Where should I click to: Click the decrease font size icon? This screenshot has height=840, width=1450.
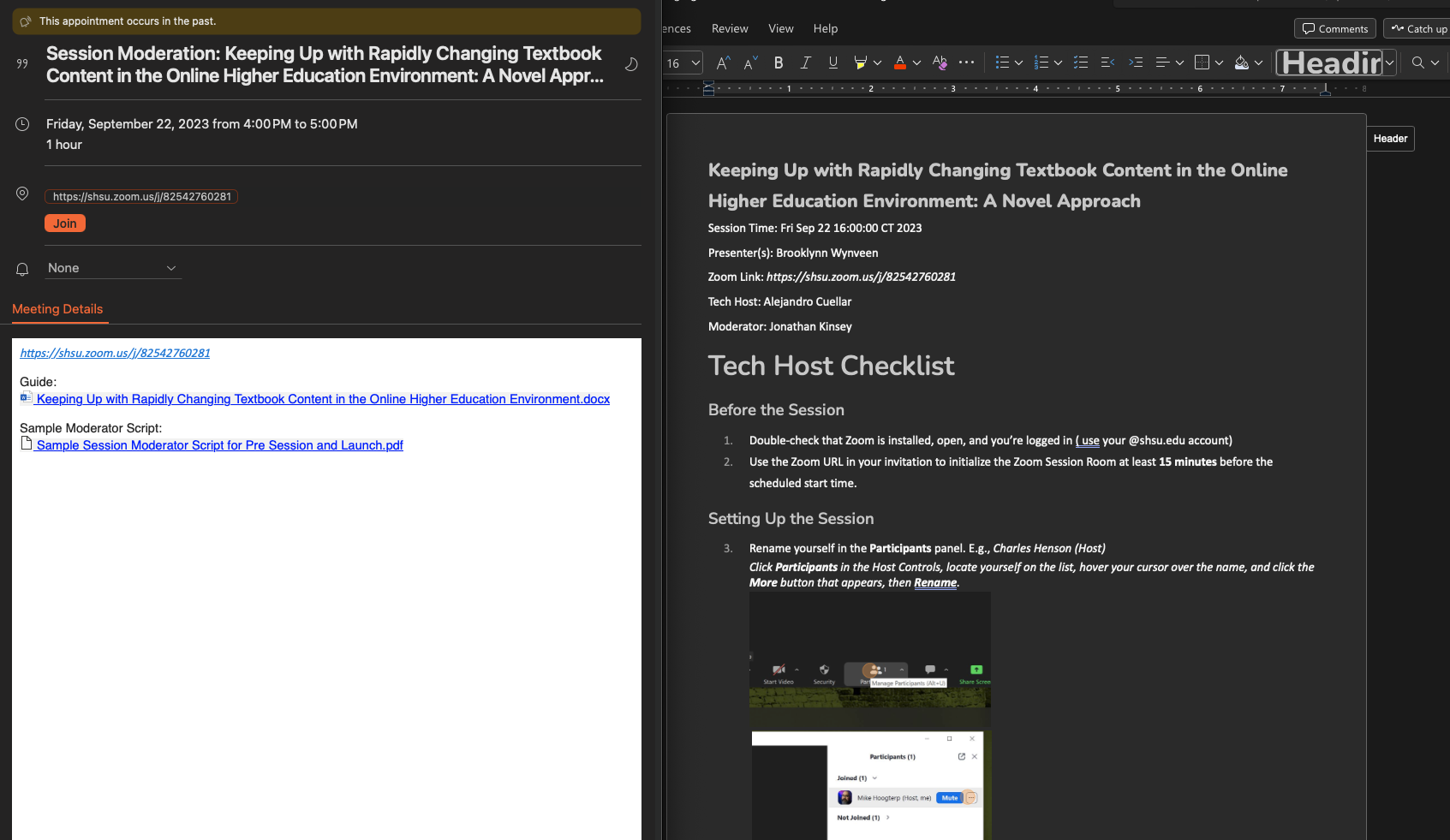pyautogui.click(x=750, y=63)
